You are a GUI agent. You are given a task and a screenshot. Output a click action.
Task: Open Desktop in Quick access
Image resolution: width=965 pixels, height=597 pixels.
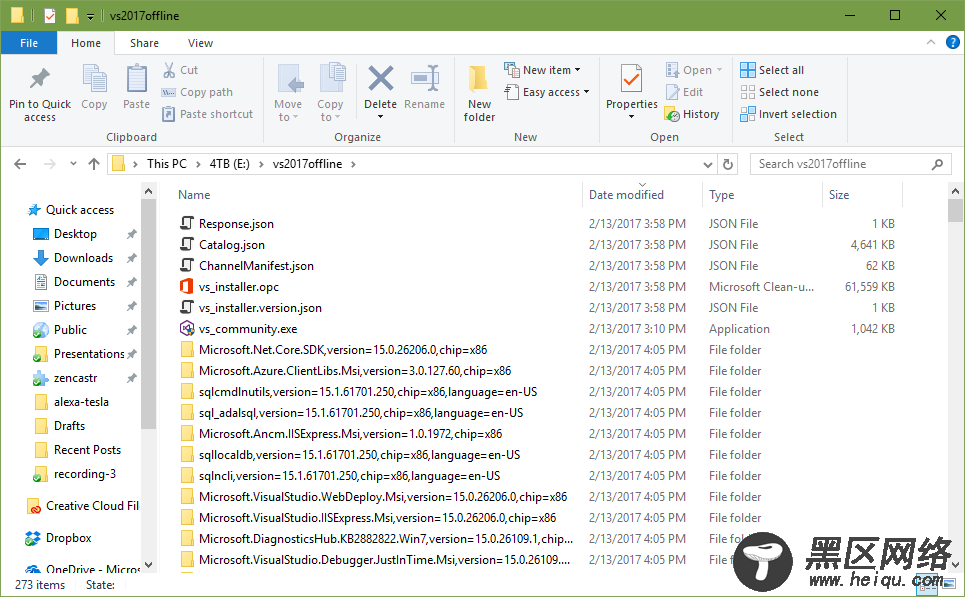pyautogui.click(x=75, y=234)
